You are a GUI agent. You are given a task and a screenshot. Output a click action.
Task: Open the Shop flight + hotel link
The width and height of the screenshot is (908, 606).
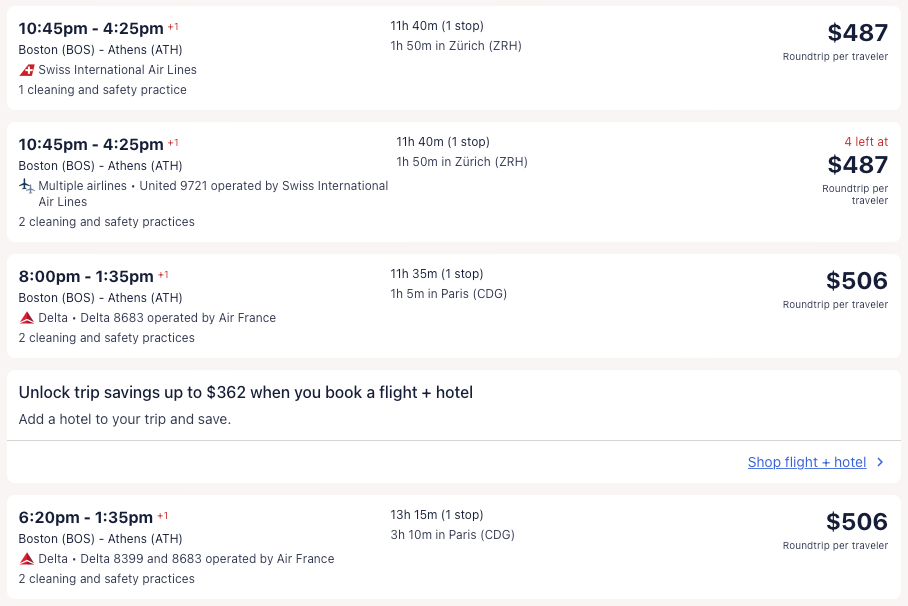pos(806,462)
